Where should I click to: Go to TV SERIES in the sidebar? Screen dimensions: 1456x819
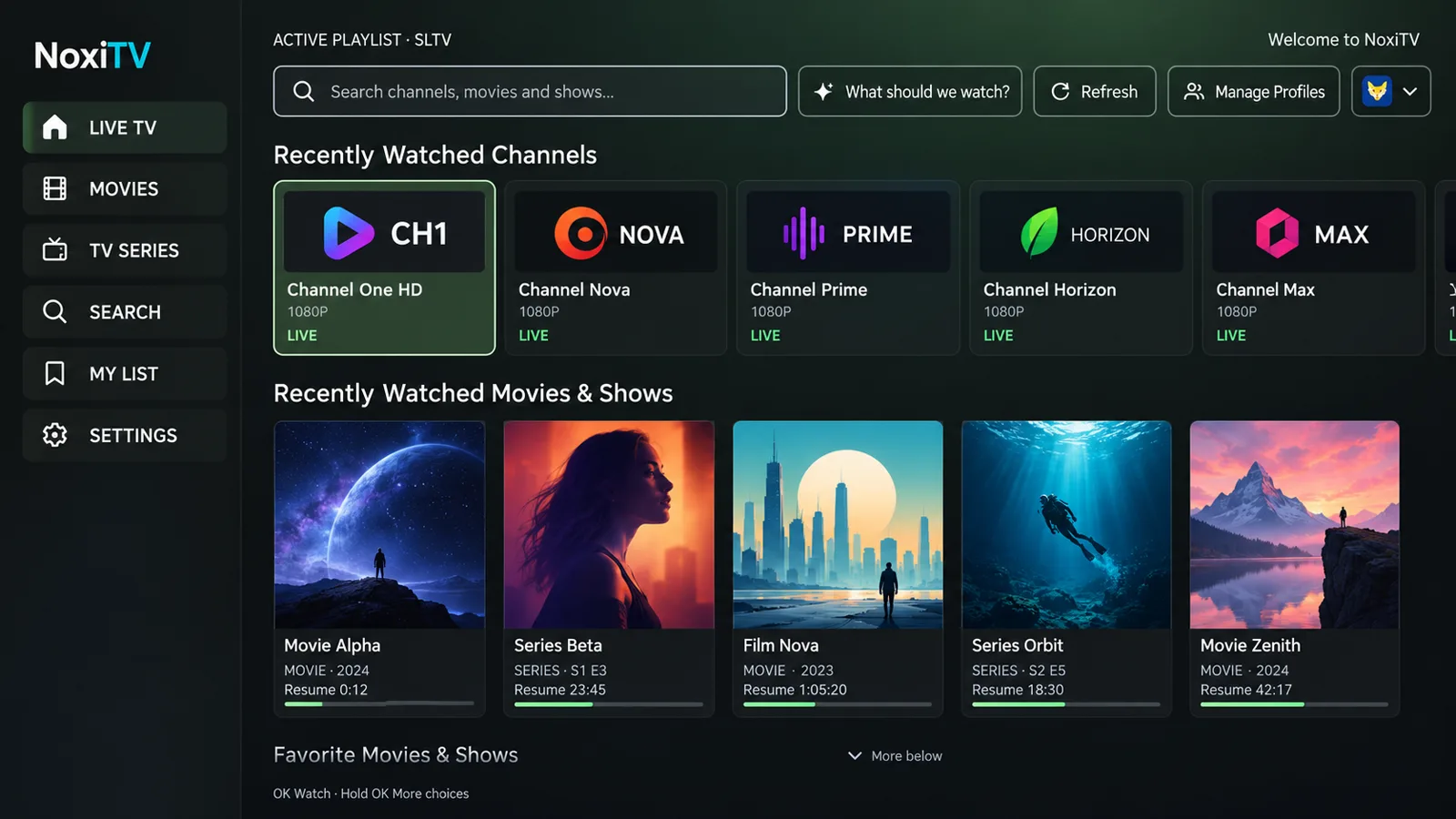click(125, 249)
